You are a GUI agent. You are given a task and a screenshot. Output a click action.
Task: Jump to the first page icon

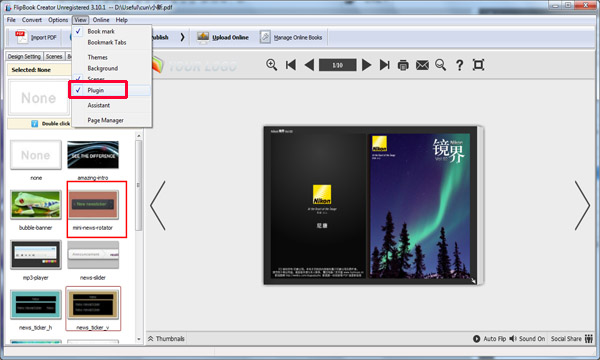(x=291, y=65)
